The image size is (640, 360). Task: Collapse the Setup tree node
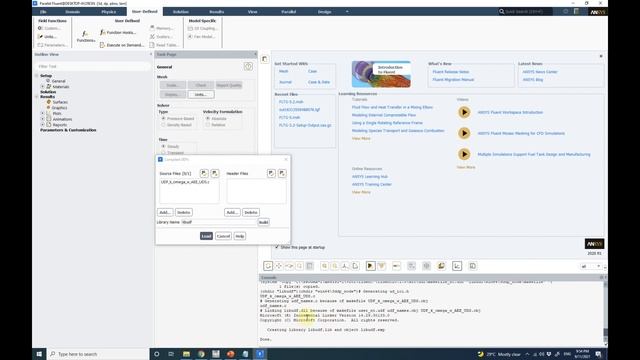37,76
